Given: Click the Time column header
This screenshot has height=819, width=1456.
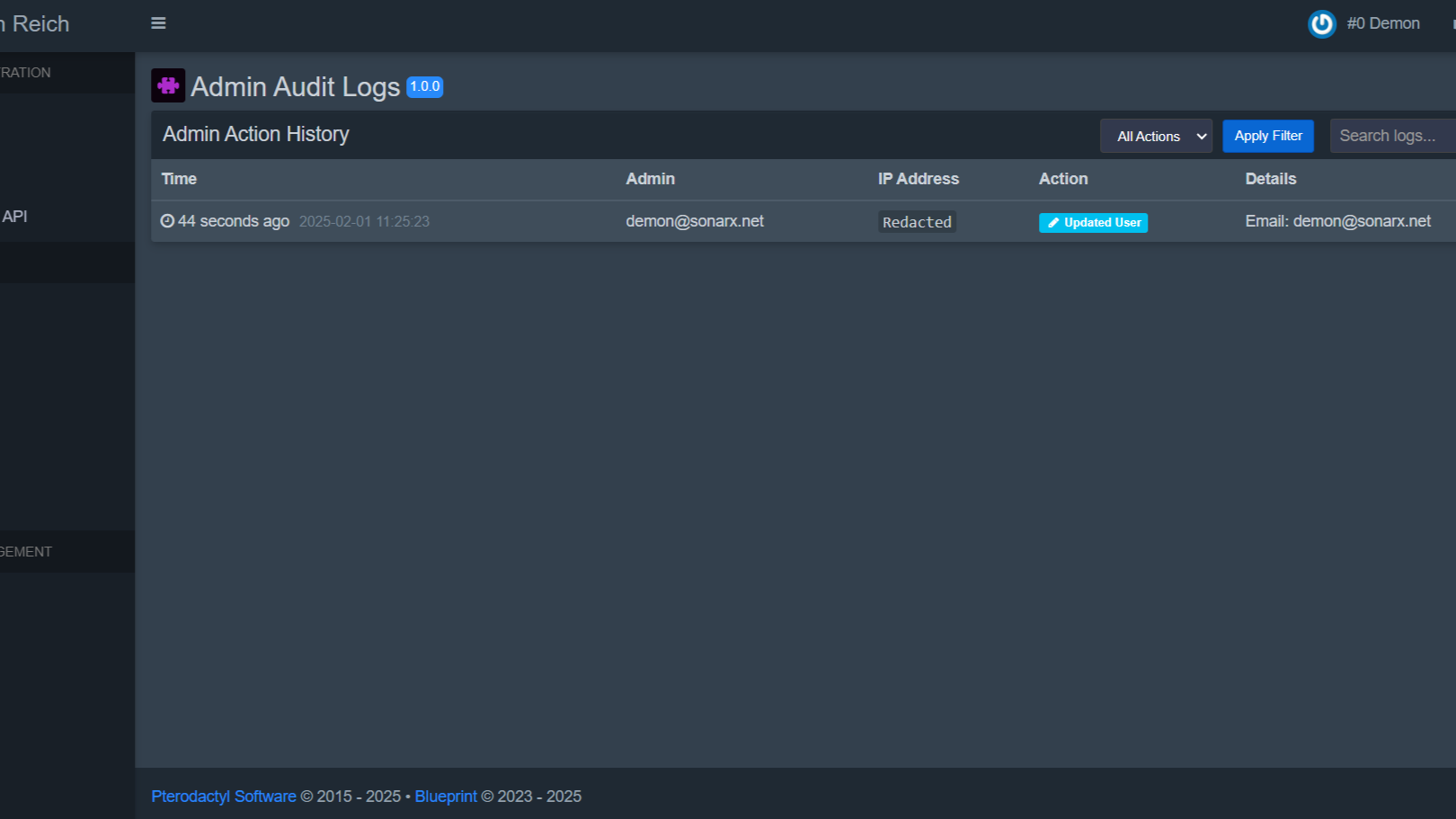Looking at the screenshot, I should point(179,179).
